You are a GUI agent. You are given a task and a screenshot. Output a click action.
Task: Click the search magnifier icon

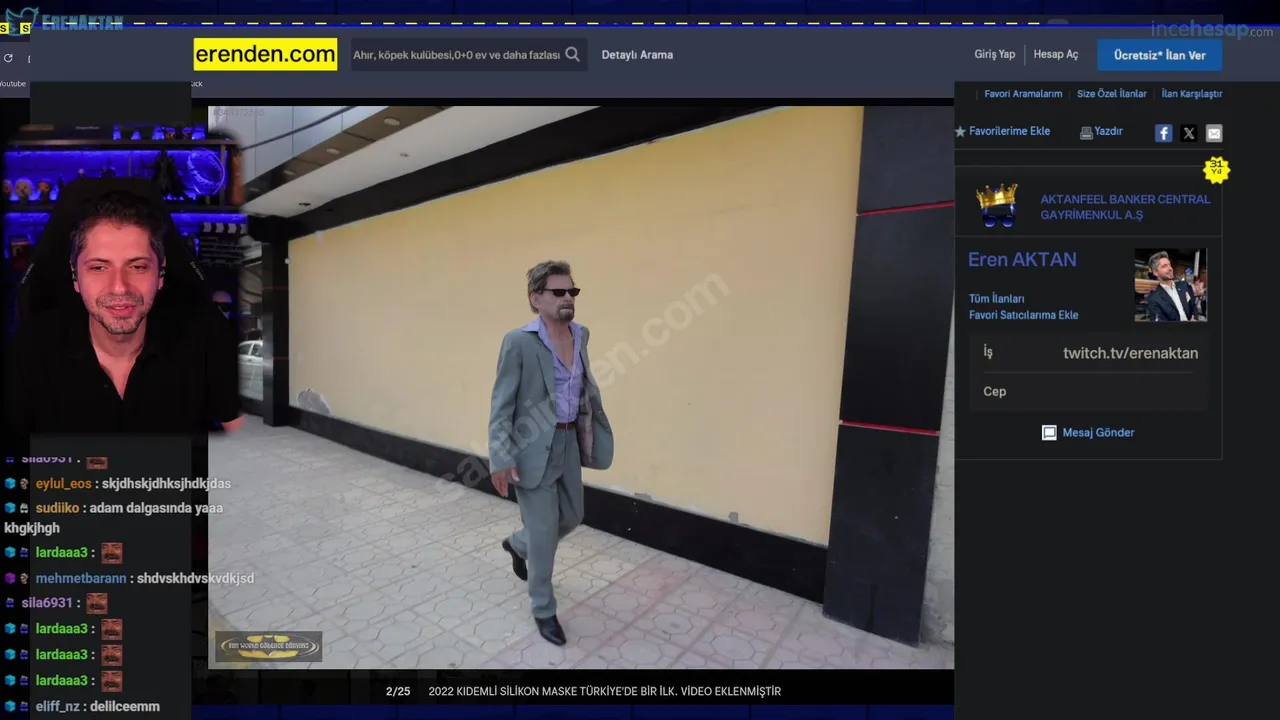click(572, 55)
